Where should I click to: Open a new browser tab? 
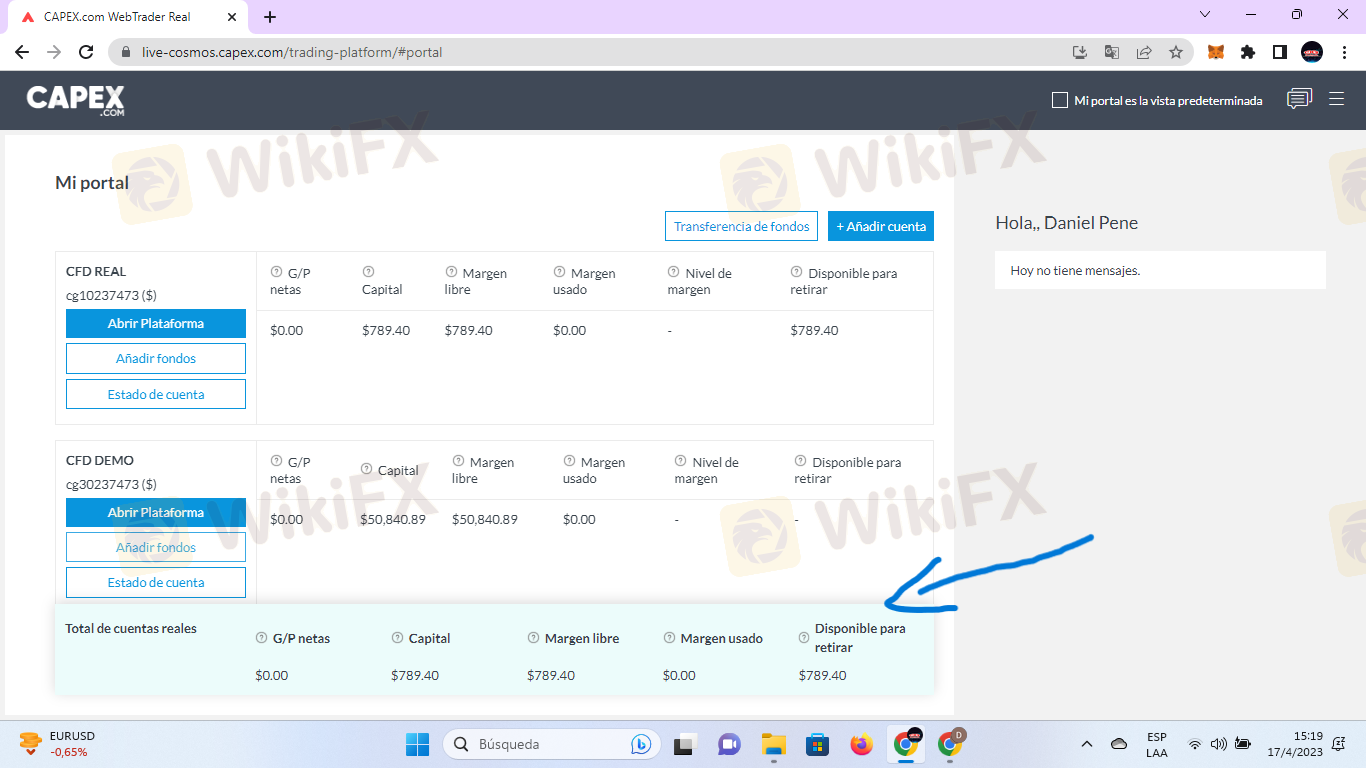270,17
